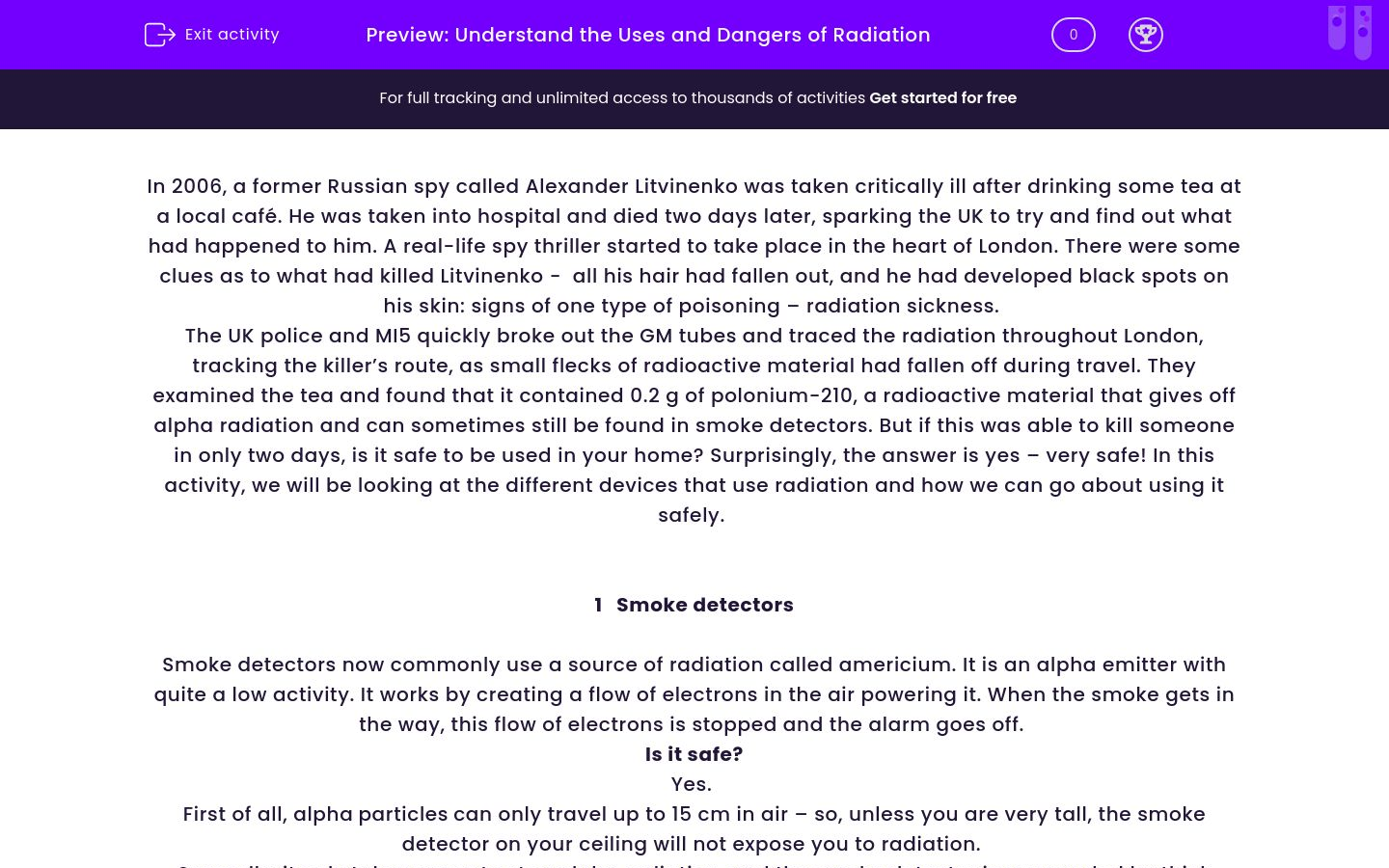Click the score counter showing 0

click(x=1073, y=35)
